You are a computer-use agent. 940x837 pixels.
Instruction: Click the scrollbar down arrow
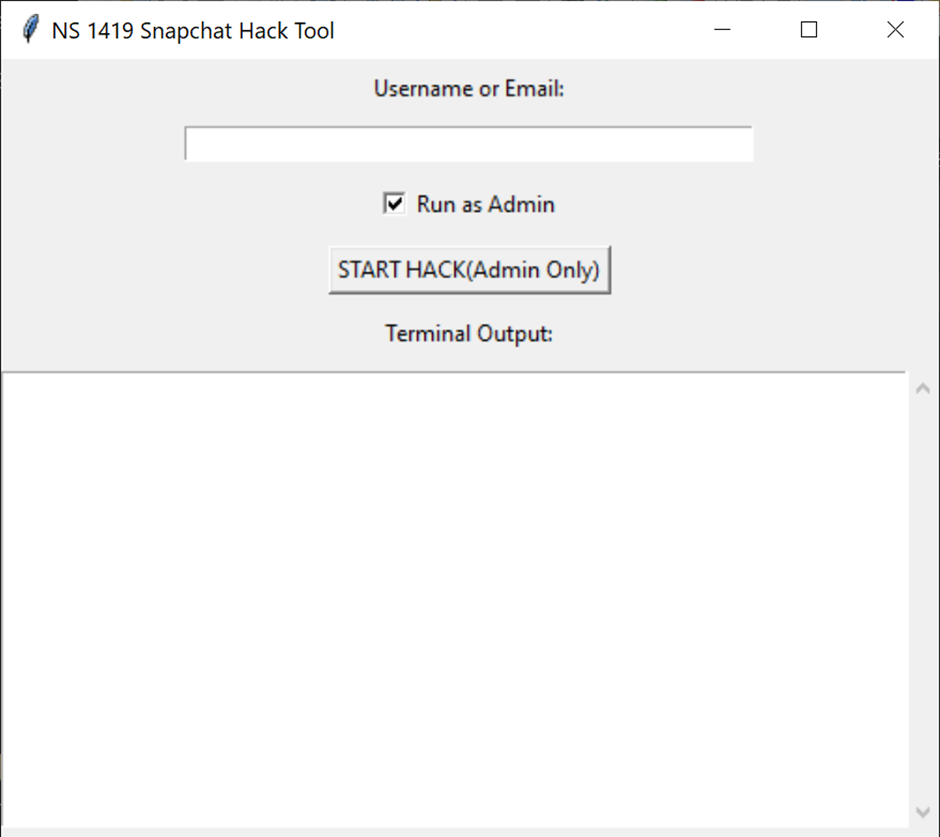(x=923, y=812)
